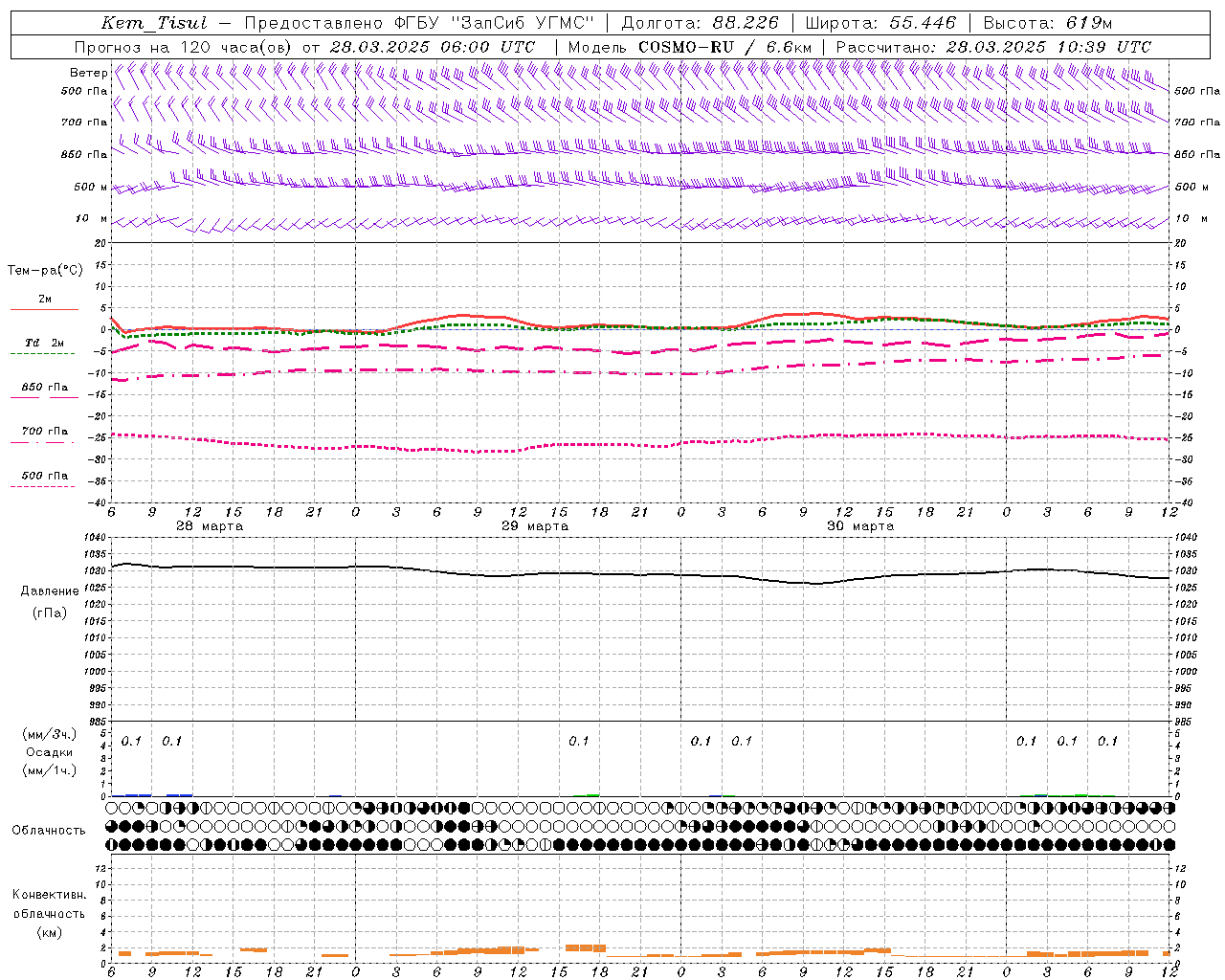
Task: Click the (мм/1ч.) precipitation unit label
Action: click(x=50, y=770)
